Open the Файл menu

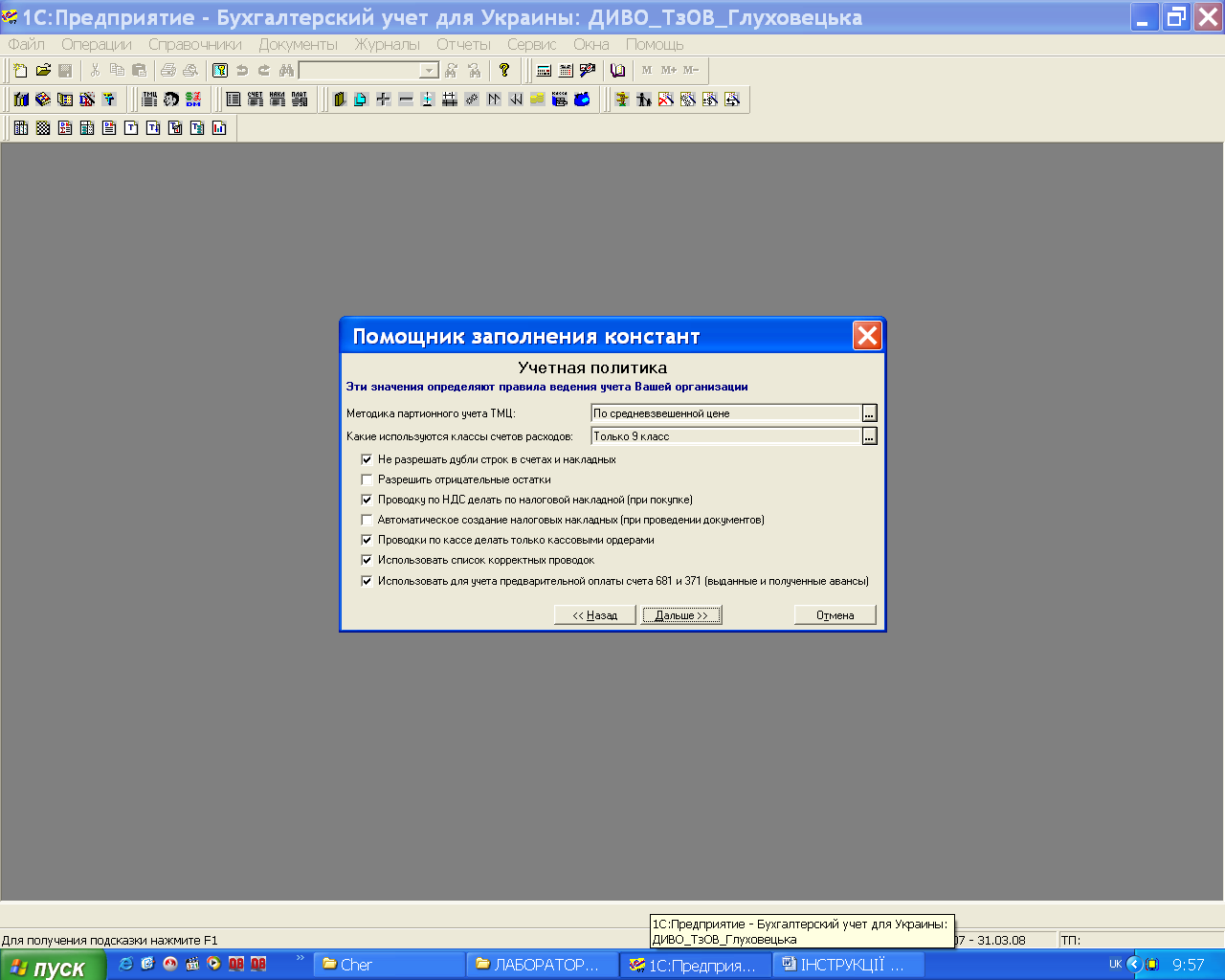(x=27, y=44)
